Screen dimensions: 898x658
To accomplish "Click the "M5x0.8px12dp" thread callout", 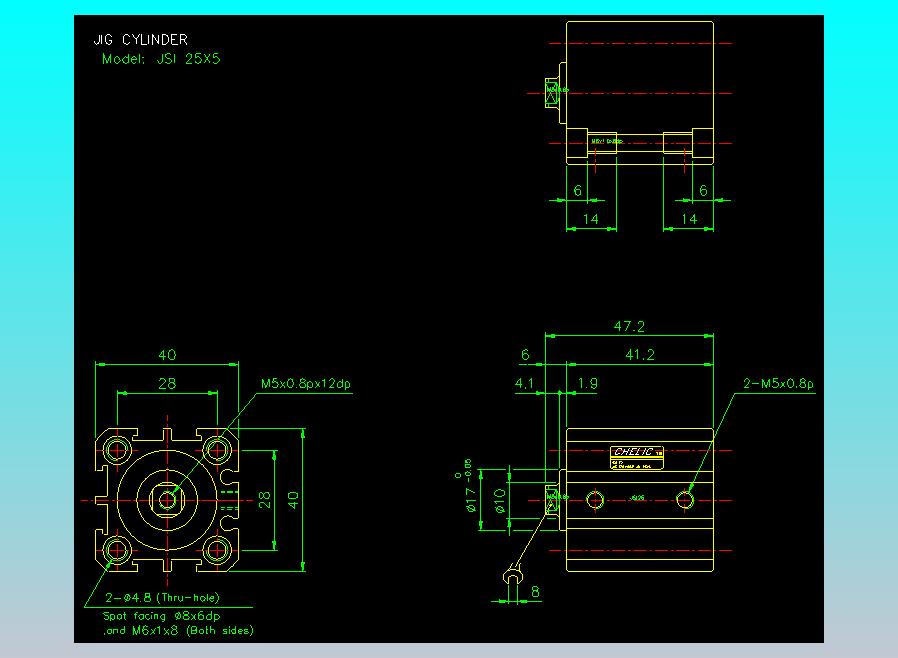I will 305,383.
